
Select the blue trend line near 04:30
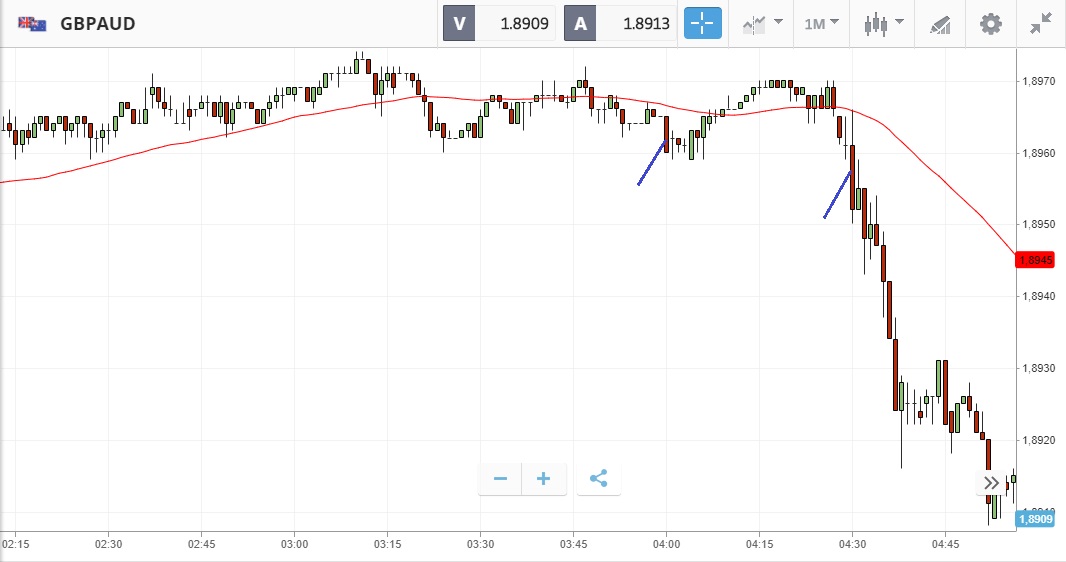pyautogui.click(x=837, y=195)
